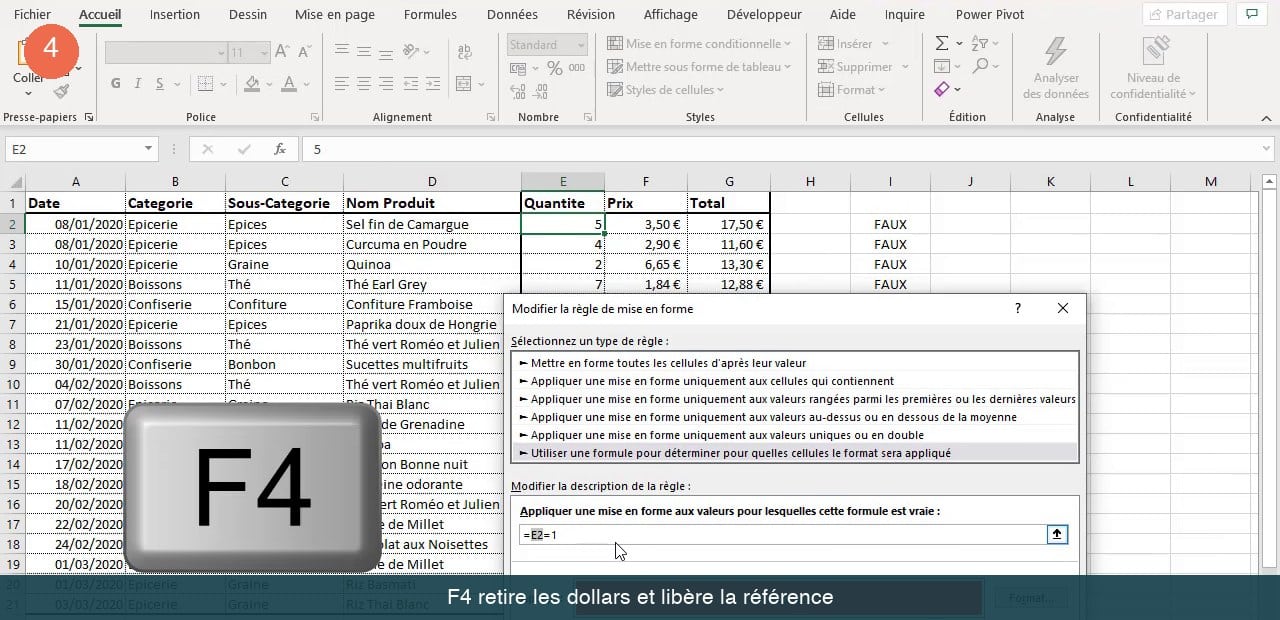Align text to top
Viewport: 1280px width, 620px height.
tap(342, 50)
